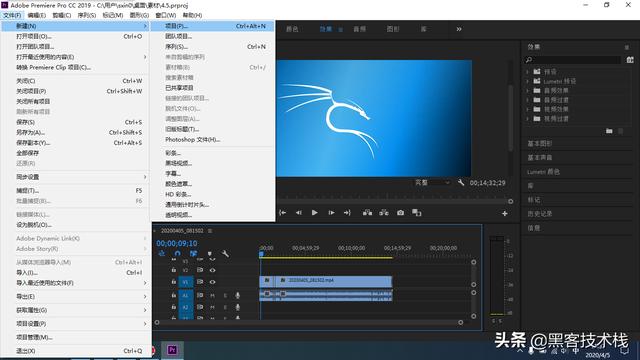Click Step Forward one frame button

pyautogui.click(x=331, y=213)
